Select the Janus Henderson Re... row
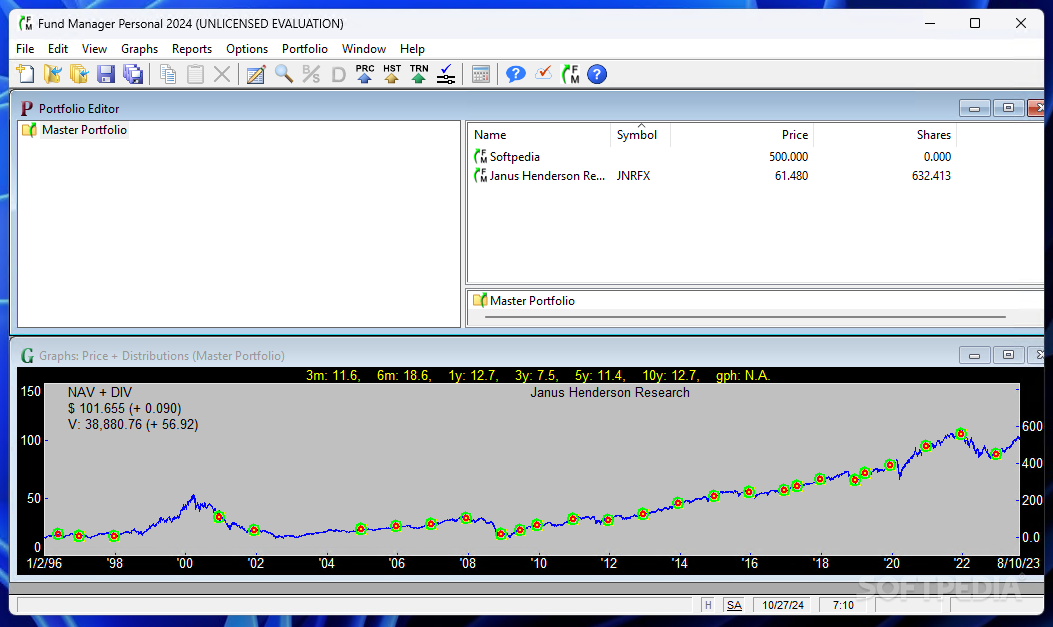The height and width of the screenshot is (627, 1053). pos(756,176)
